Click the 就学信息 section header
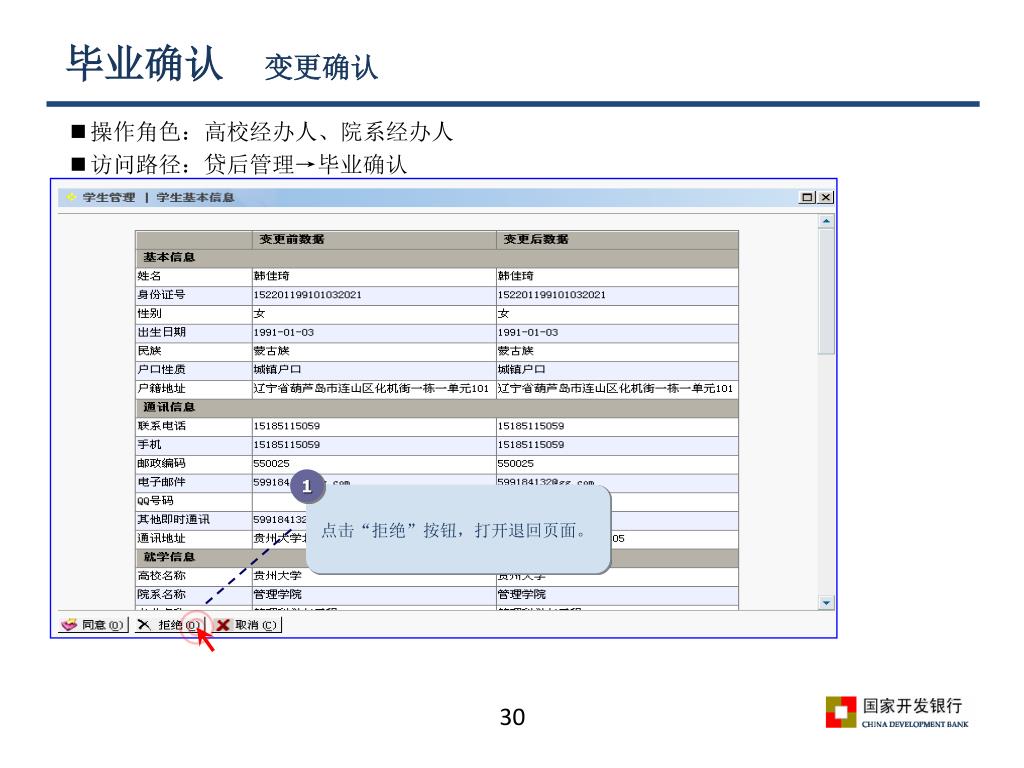This screenshot has height=768, width=1024. click(x=169, y=556)
